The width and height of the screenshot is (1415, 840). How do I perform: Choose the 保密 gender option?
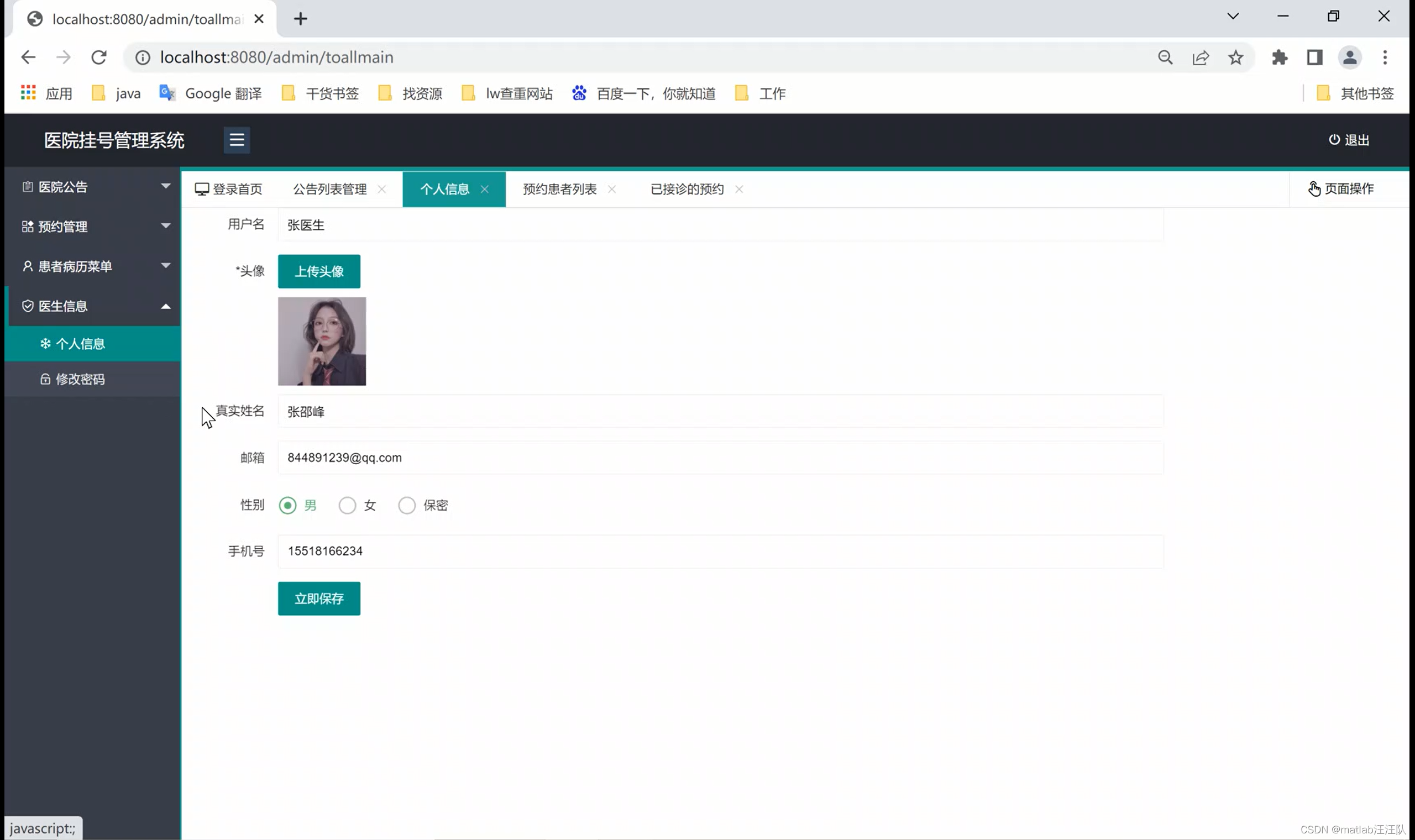tap(406, 505)
